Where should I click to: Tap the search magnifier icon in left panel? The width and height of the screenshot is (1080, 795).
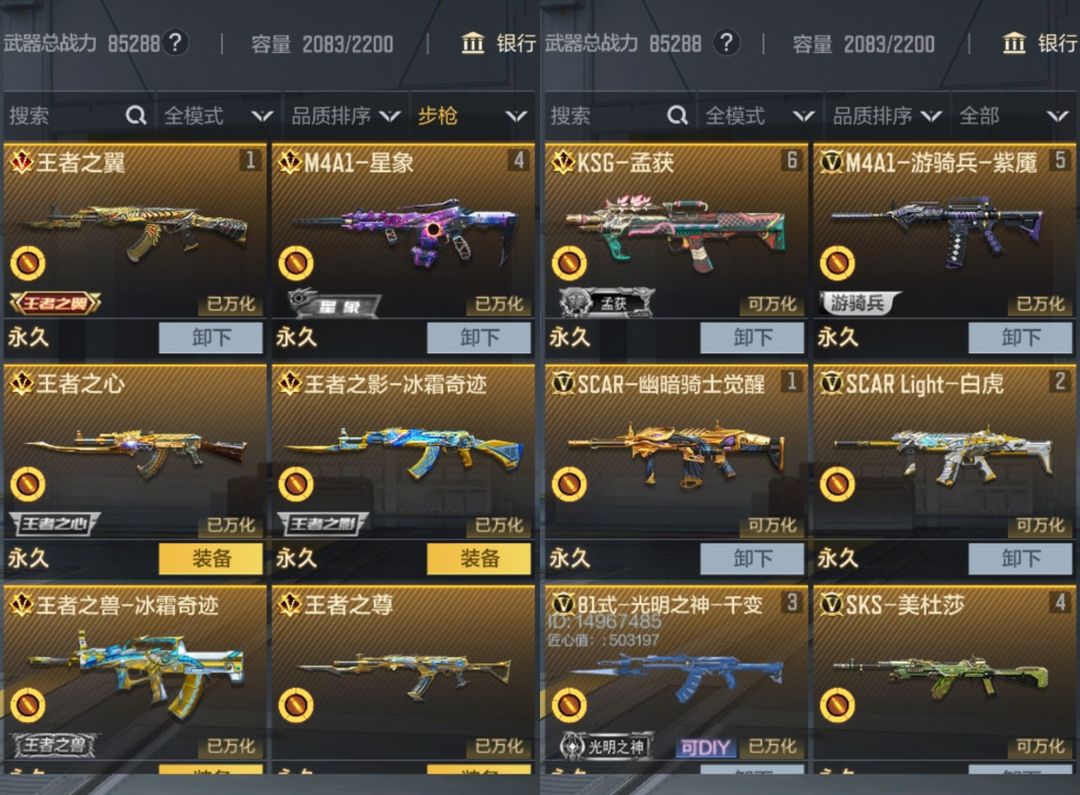[x=136, y=115]
